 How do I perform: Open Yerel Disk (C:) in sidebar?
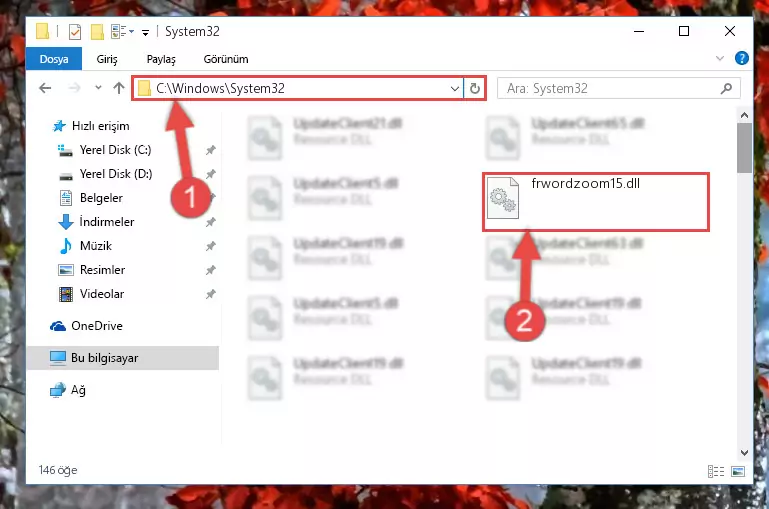115,150
